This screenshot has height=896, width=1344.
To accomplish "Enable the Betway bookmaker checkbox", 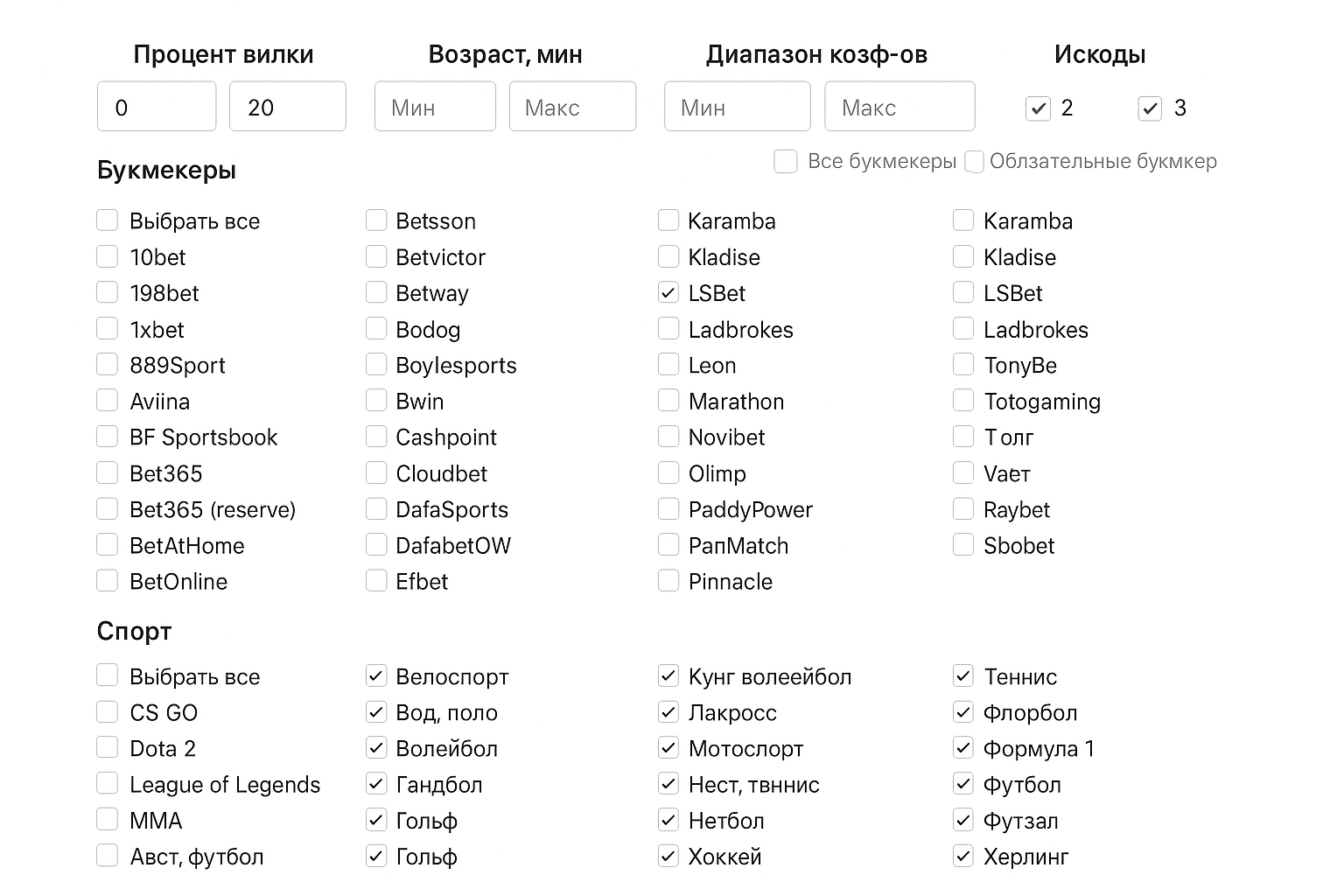I will (x=376, y=293).
